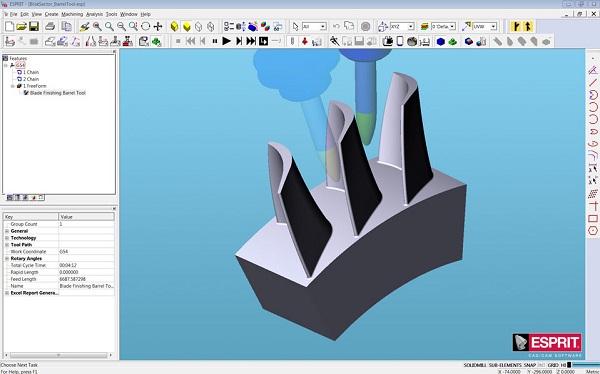The image size is (600, 374).
Task: Click the horizontal scrollbar in properties panel
Action: click(58, 355)
